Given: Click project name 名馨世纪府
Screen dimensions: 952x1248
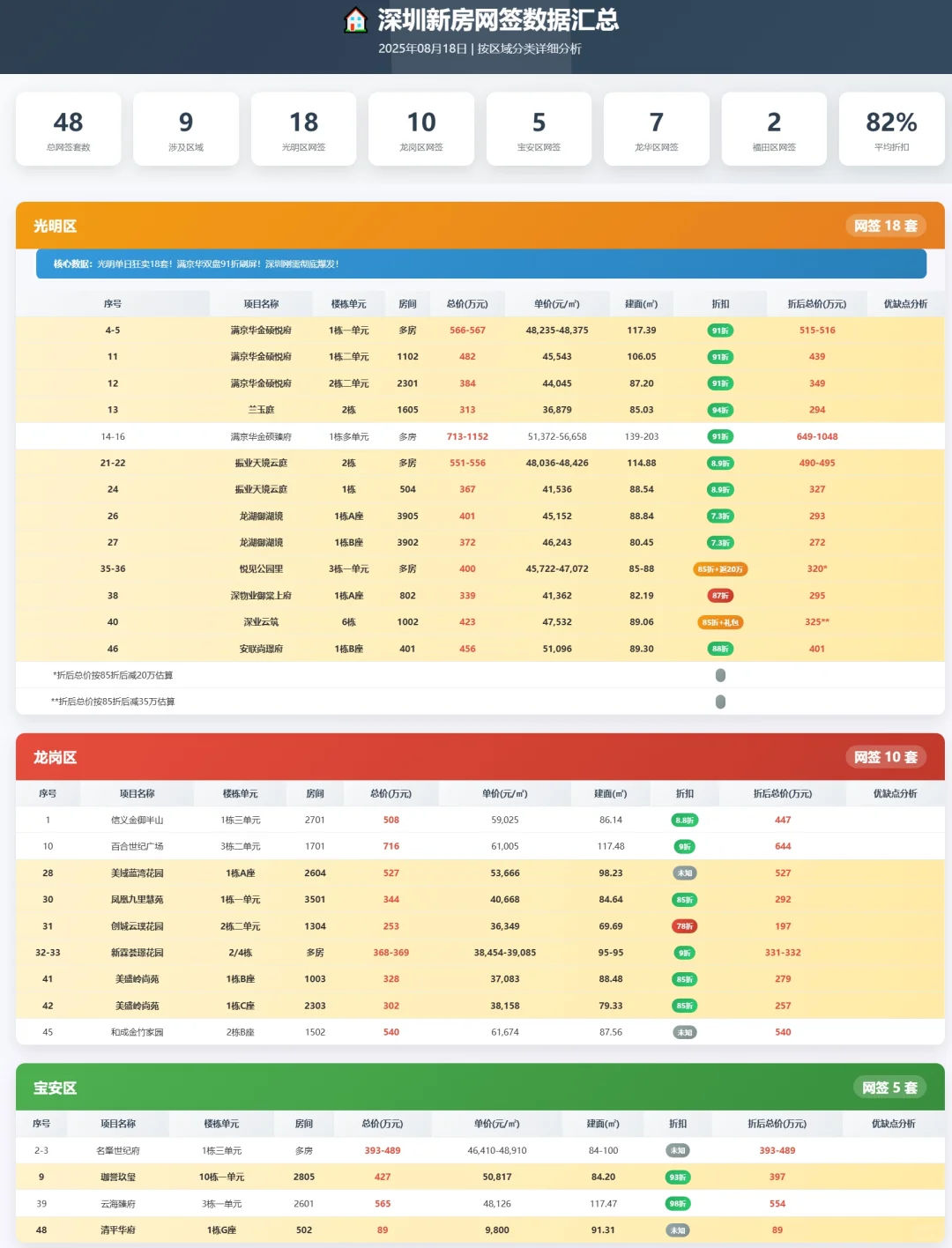Looking at the screenshot, I should (x=118, y=1151).
